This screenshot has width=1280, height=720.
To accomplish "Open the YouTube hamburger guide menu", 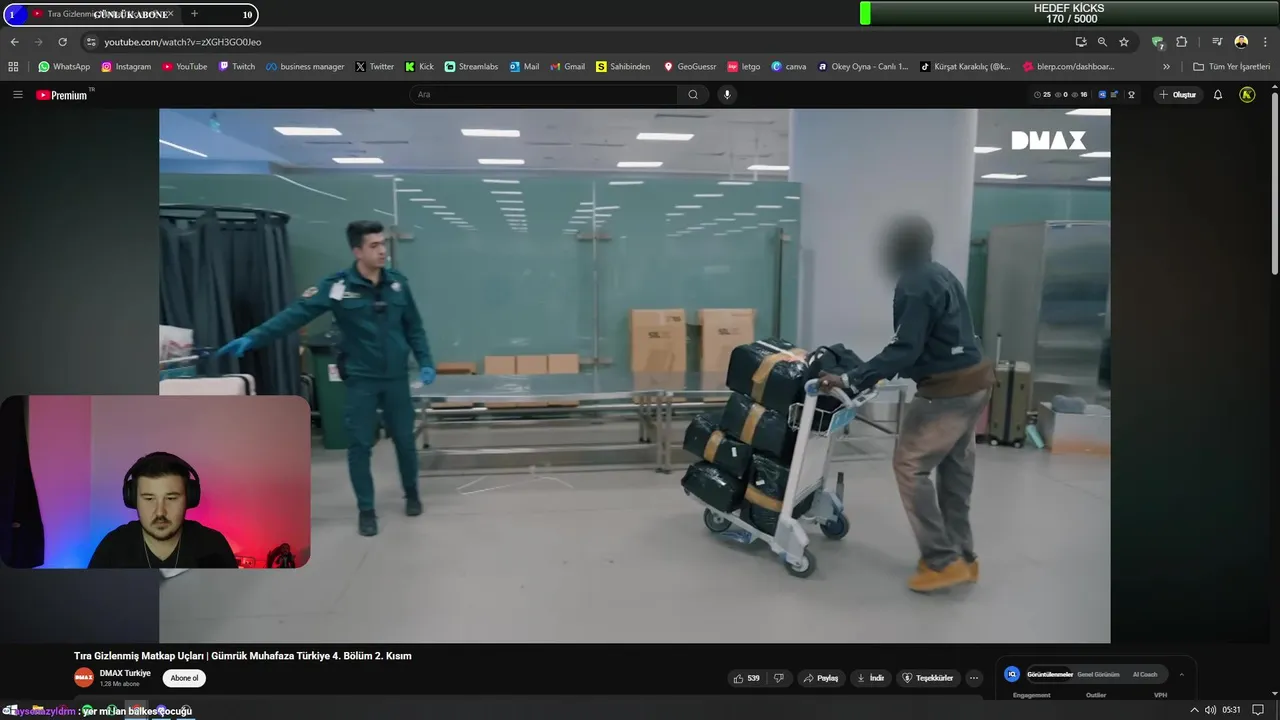I will [18, 95].
